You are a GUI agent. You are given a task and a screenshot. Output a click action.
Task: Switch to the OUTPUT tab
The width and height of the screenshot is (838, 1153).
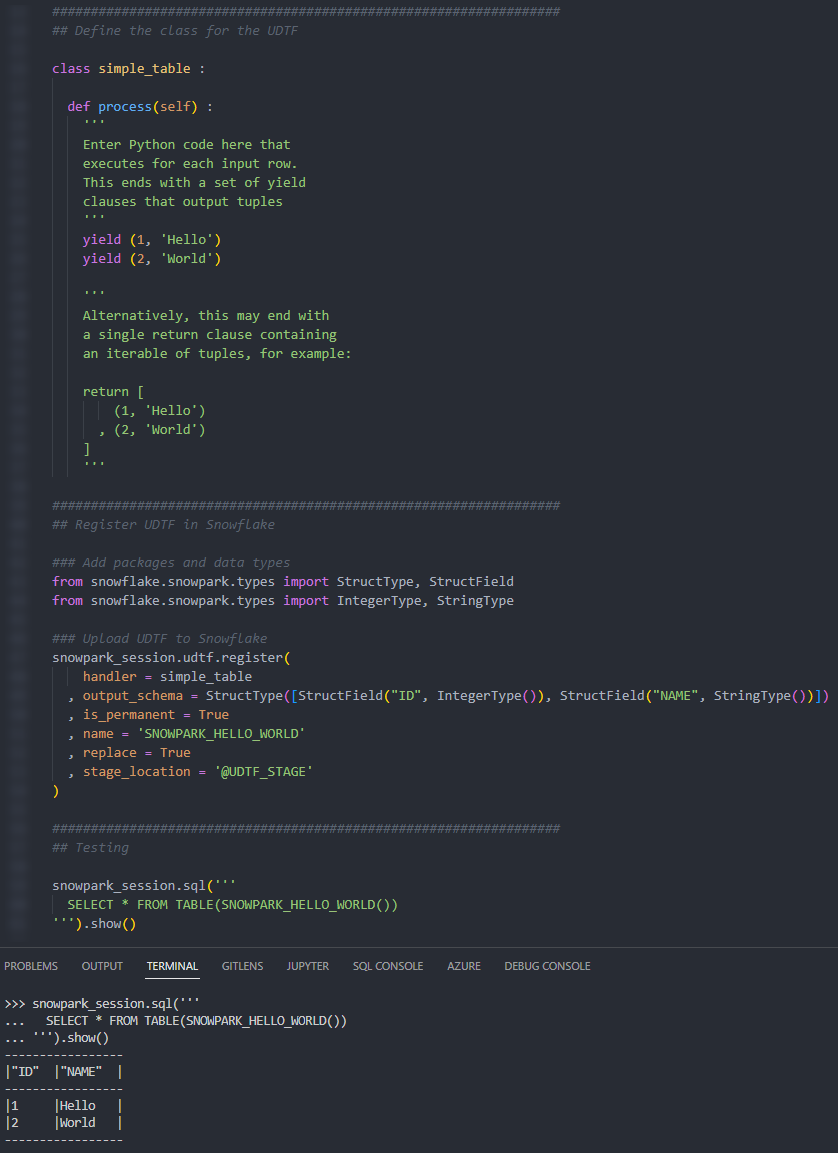(102, 966)
